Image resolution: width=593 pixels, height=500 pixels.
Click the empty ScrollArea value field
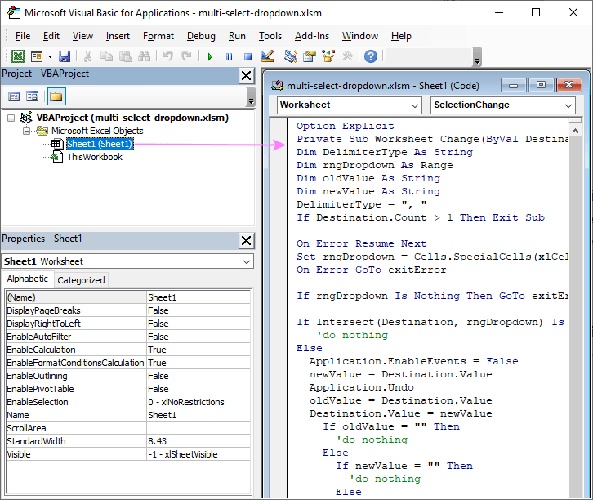pyautogui.click(x=198, y=428)
